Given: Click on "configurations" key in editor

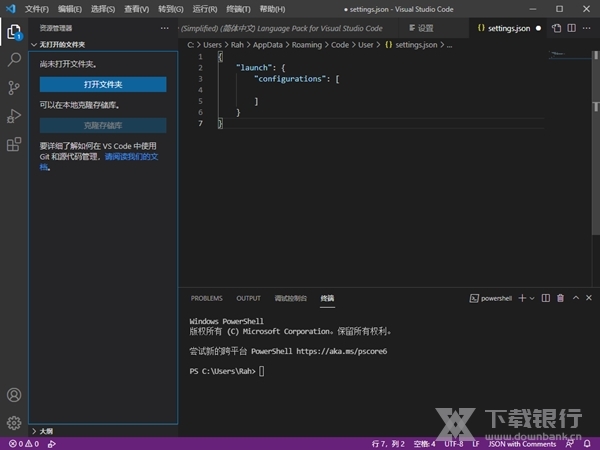Looking at the screenshot, I should tap(290, 79).
